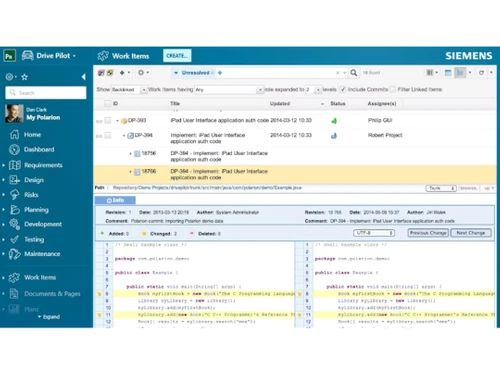Click the Work Items header icon
This screenshot has height=375, width=500.
(103, 56)
